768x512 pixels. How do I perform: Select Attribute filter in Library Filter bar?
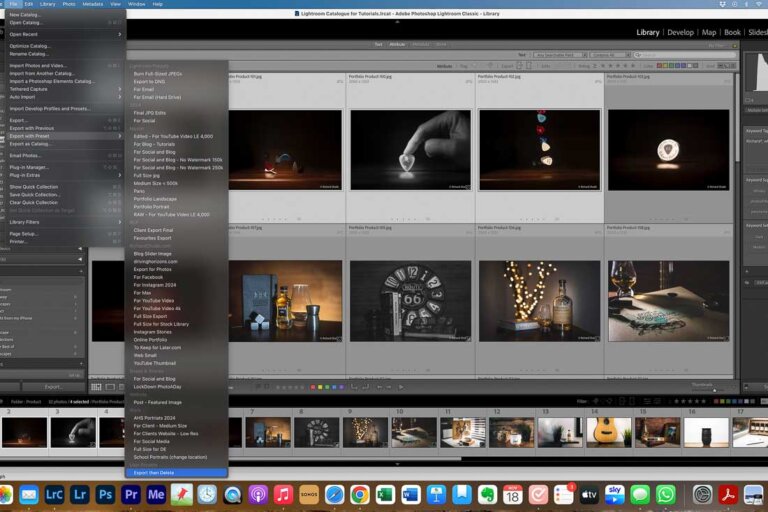point(397,45)
